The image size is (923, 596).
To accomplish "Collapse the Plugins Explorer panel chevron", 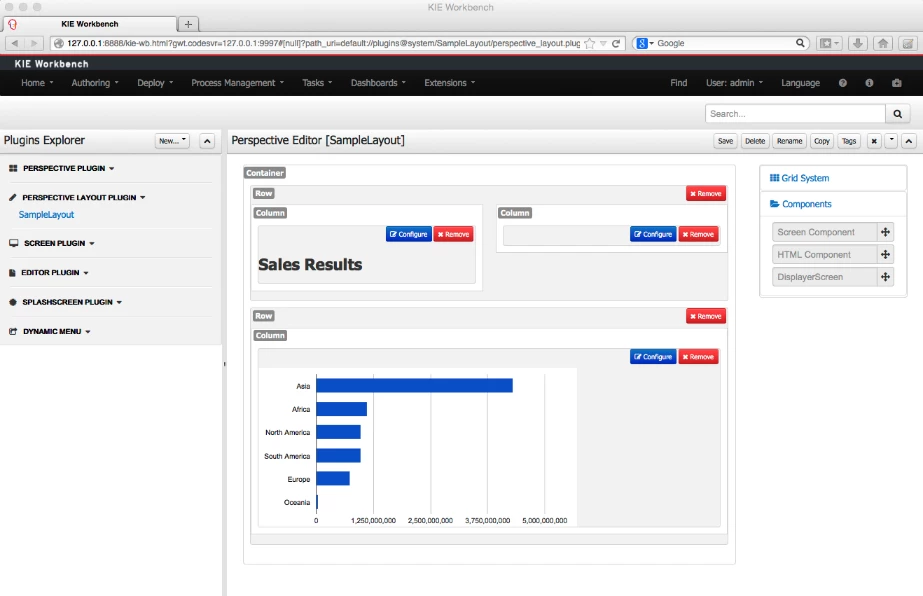I will point(207,141).
